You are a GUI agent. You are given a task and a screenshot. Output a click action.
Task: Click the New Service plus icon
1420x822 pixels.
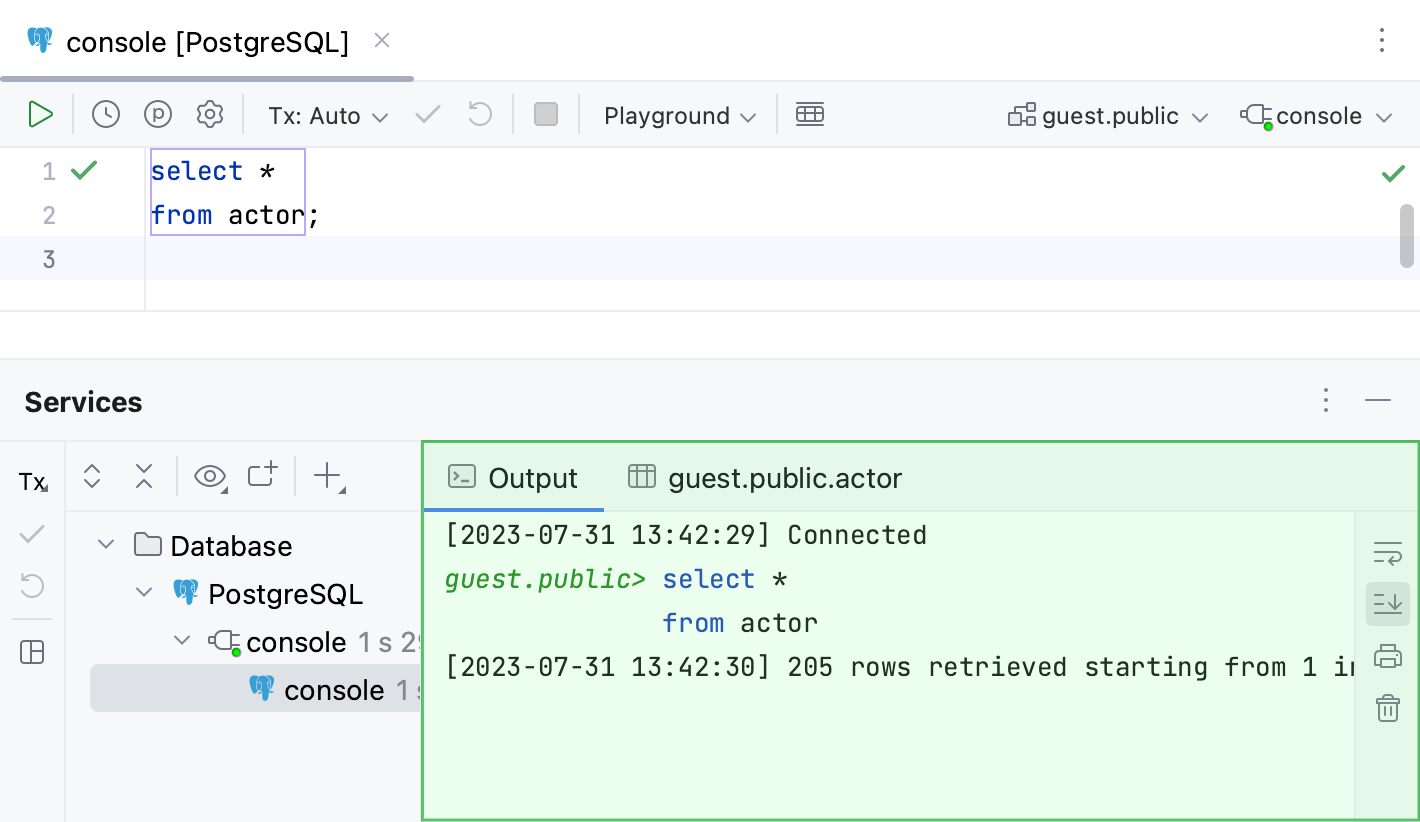(328, 477)
